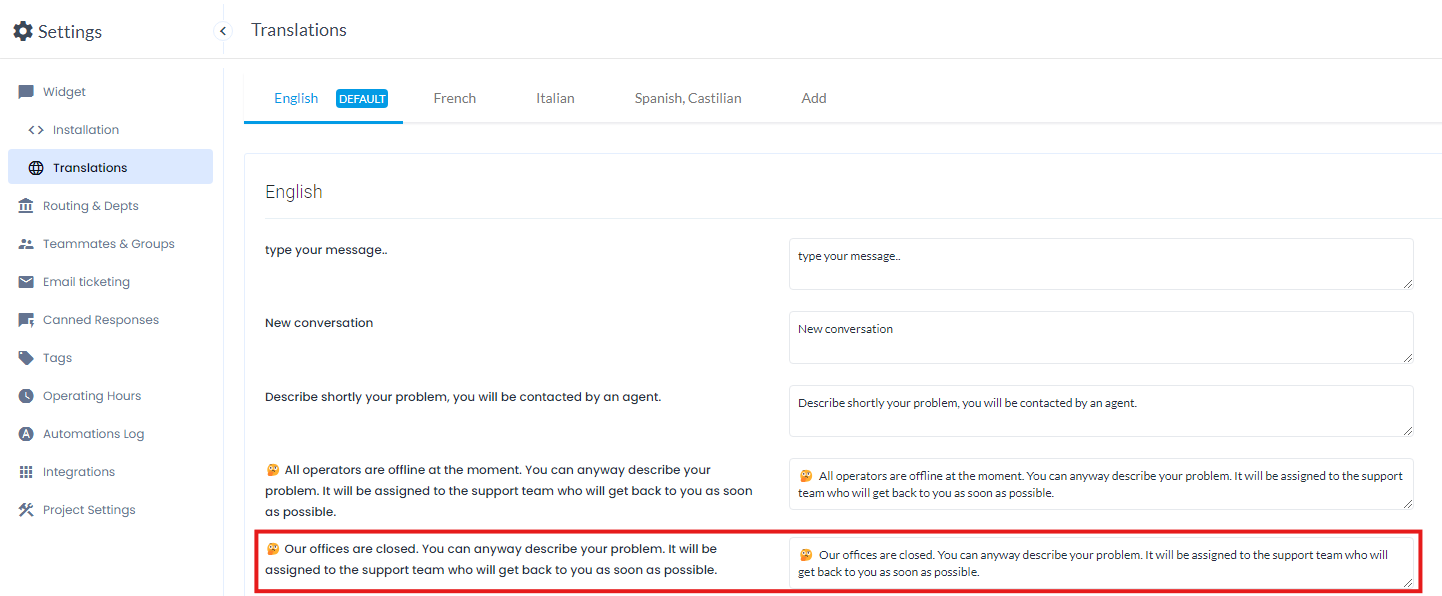Click the 'New conversation' translation text box

[1100, 337]
